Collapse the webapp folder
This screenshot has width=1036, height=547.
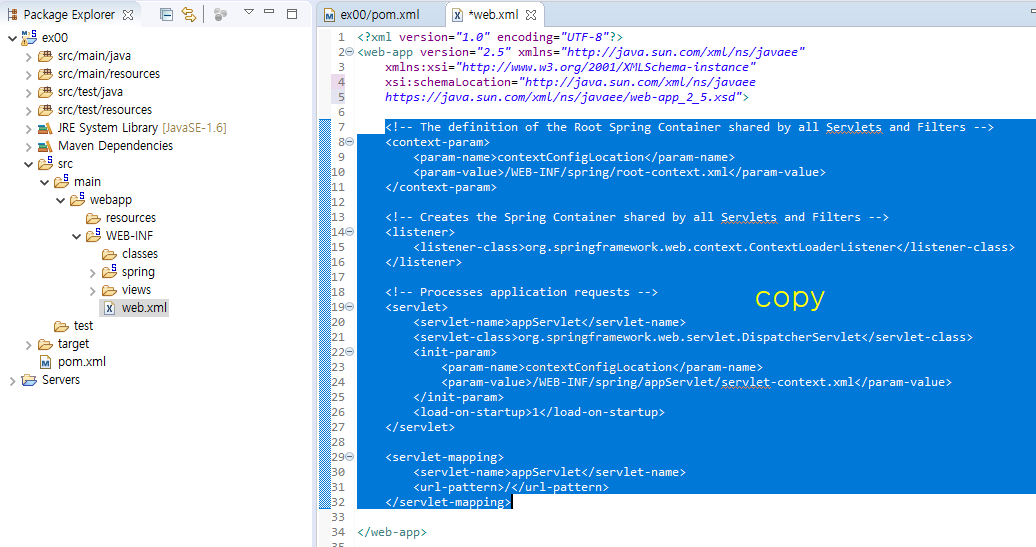click(60, 200)
